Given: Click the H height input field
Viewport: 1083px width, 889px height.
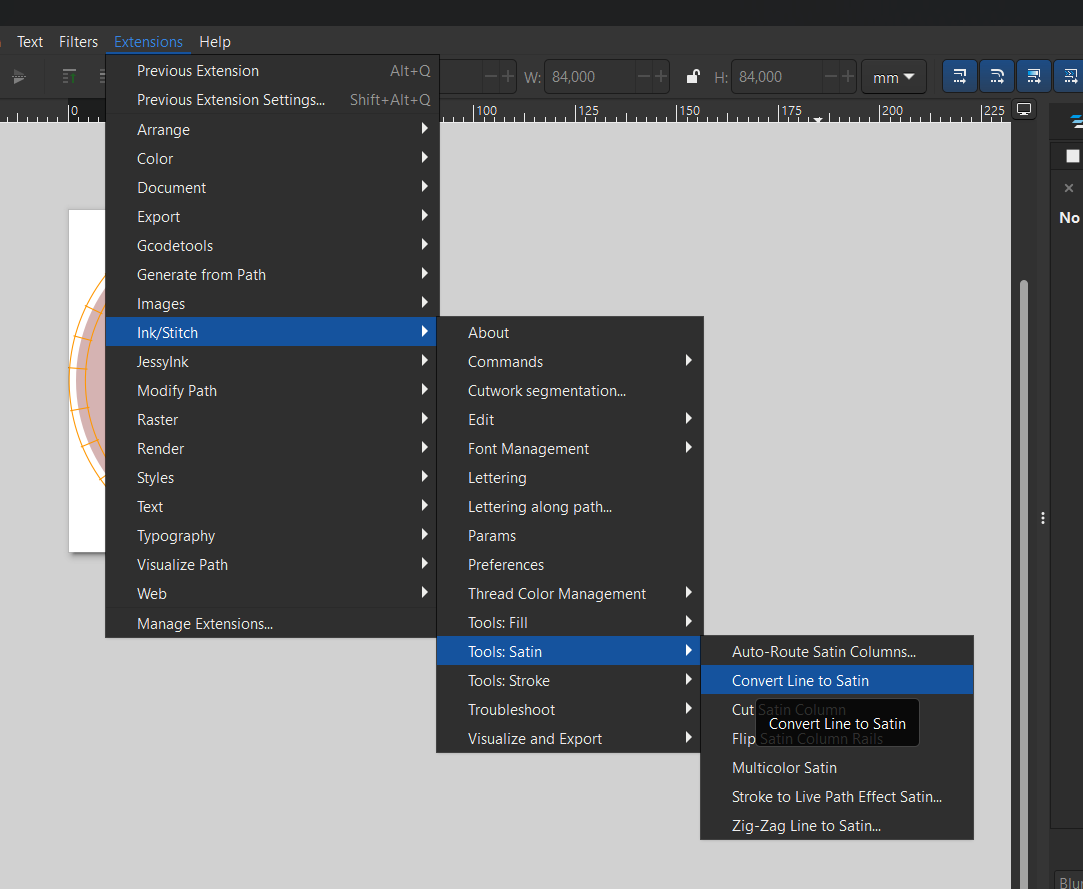Looking at the screenshot, I should click(x=777, y=77).
